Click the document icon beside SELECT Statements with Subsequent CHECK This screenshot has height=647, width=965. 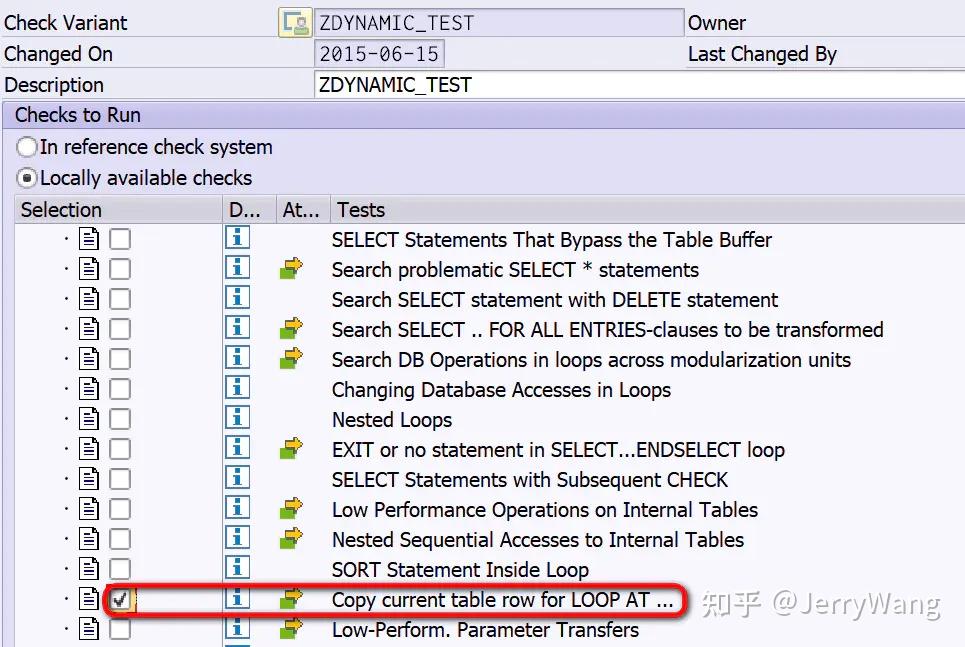[88, 479]
